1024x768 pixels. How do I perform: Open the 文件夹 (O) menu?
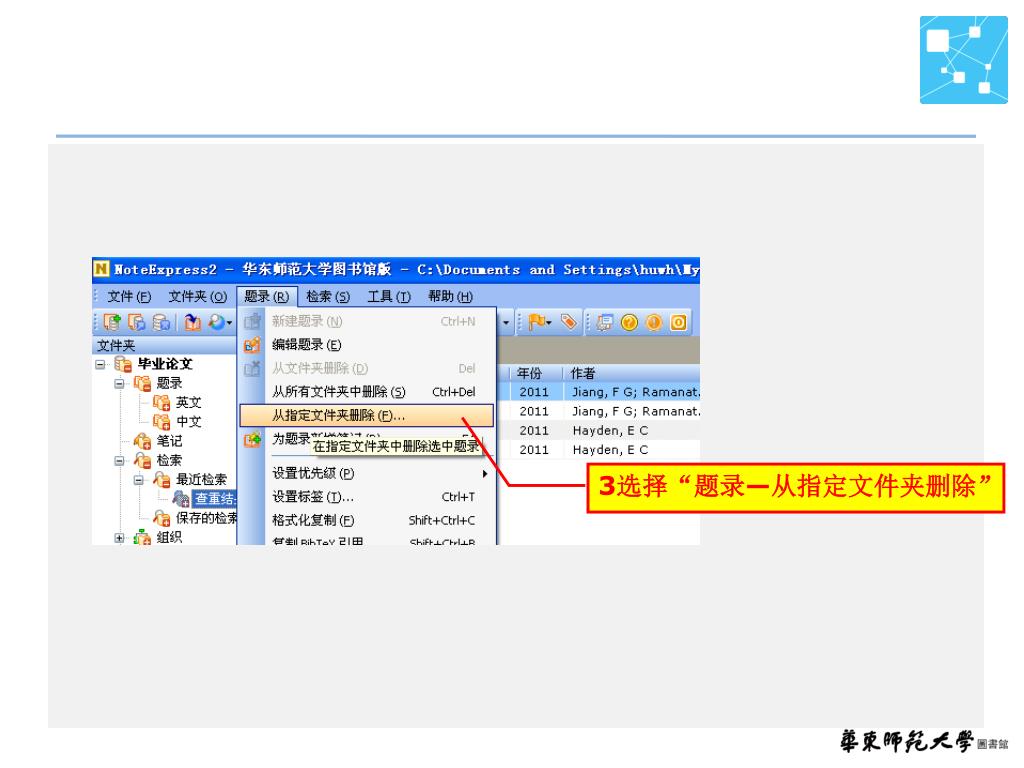coord(197,296)
